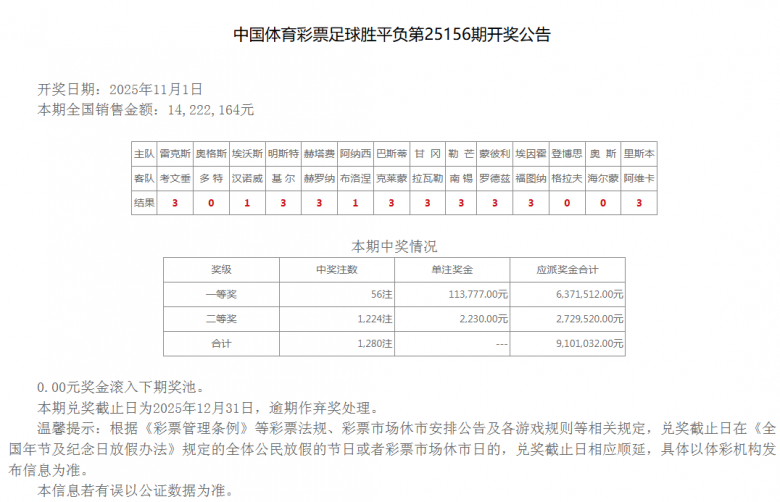Viewport: 780px width, 502px height.
Task: Click home team cell 里斯本
Action: tap(638, 154)
